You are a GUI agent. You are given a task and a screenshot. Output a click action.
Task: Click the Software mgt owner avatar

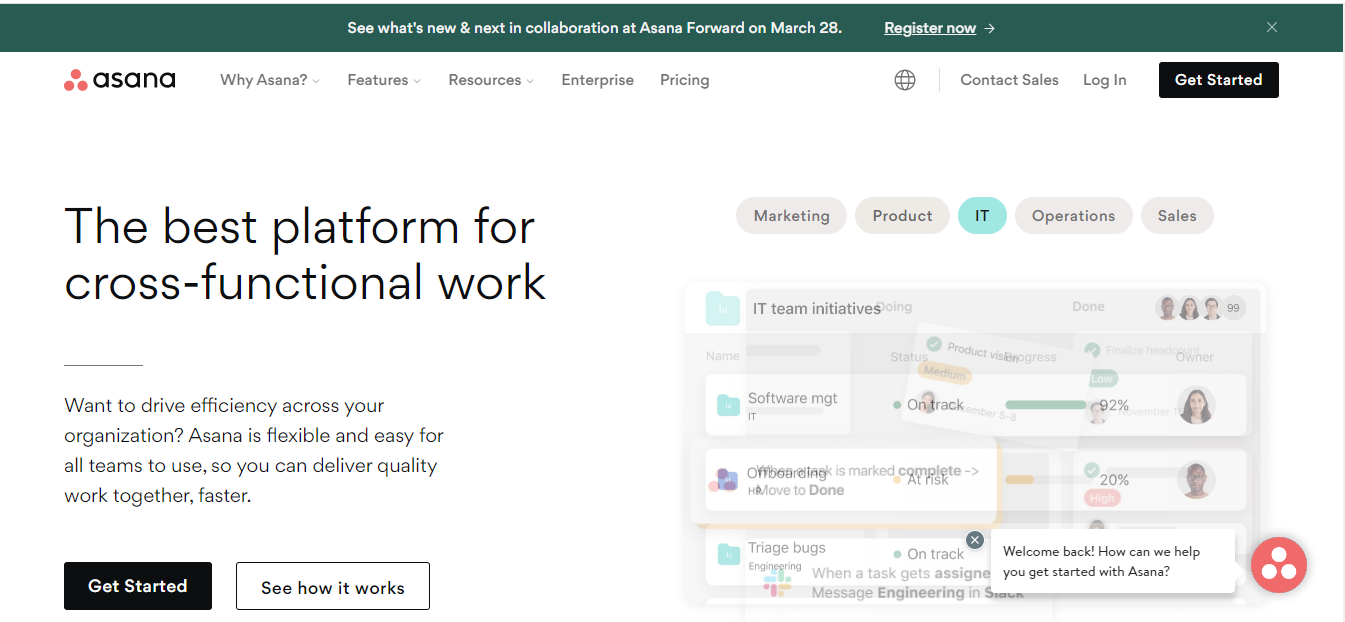[1196, 405]
